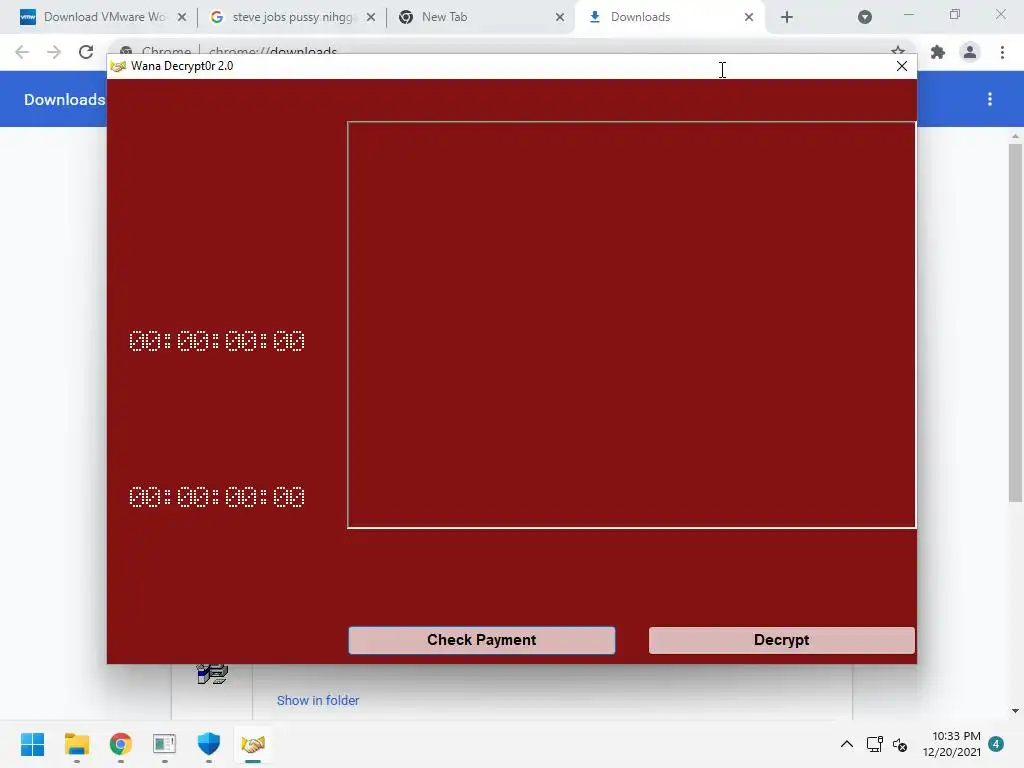
Task: Close the Downloads tab
Action: click(749, 17)
